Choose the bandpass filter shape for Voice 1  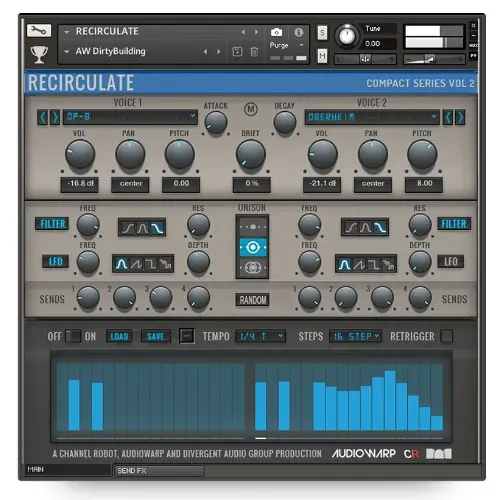click(143, 228)
